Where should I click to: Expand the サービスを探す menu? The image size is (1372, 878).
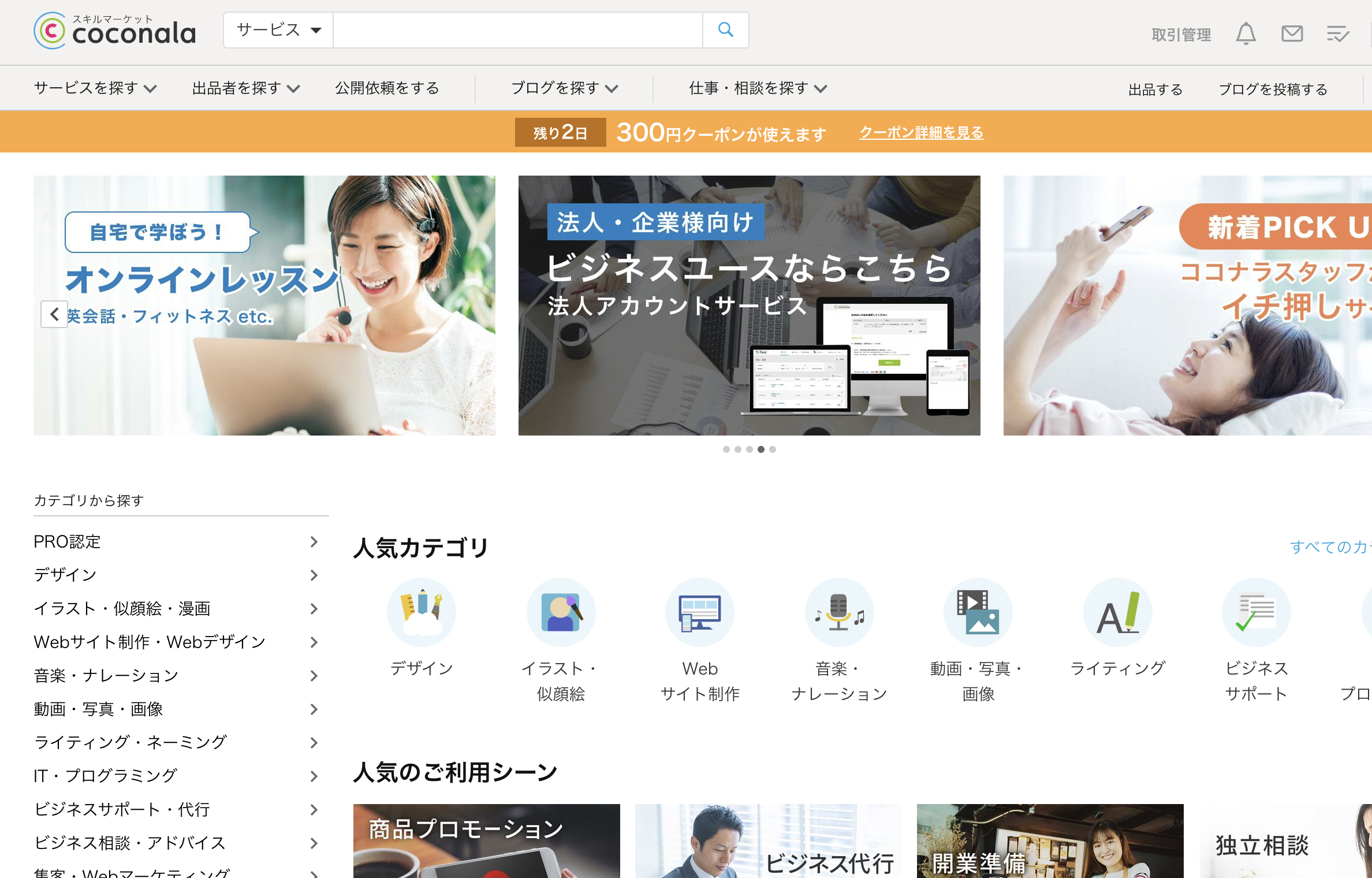coord(95,88)
